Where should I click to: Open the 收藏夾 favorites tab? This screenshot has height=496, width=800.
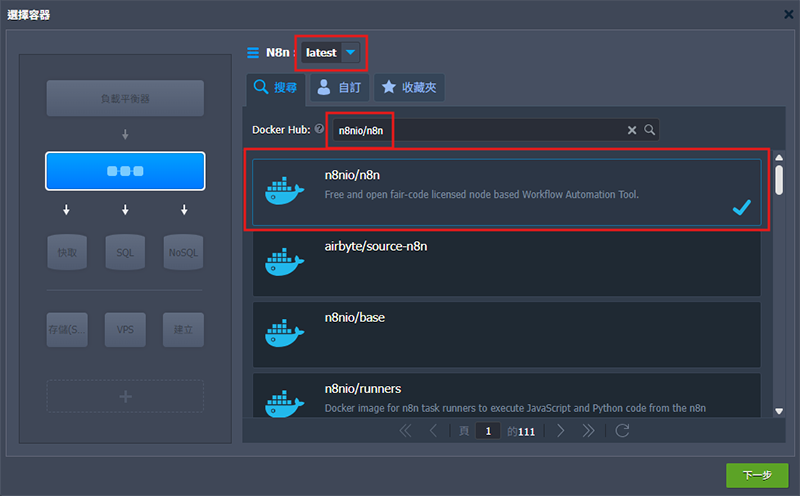[x=409, y=88]
